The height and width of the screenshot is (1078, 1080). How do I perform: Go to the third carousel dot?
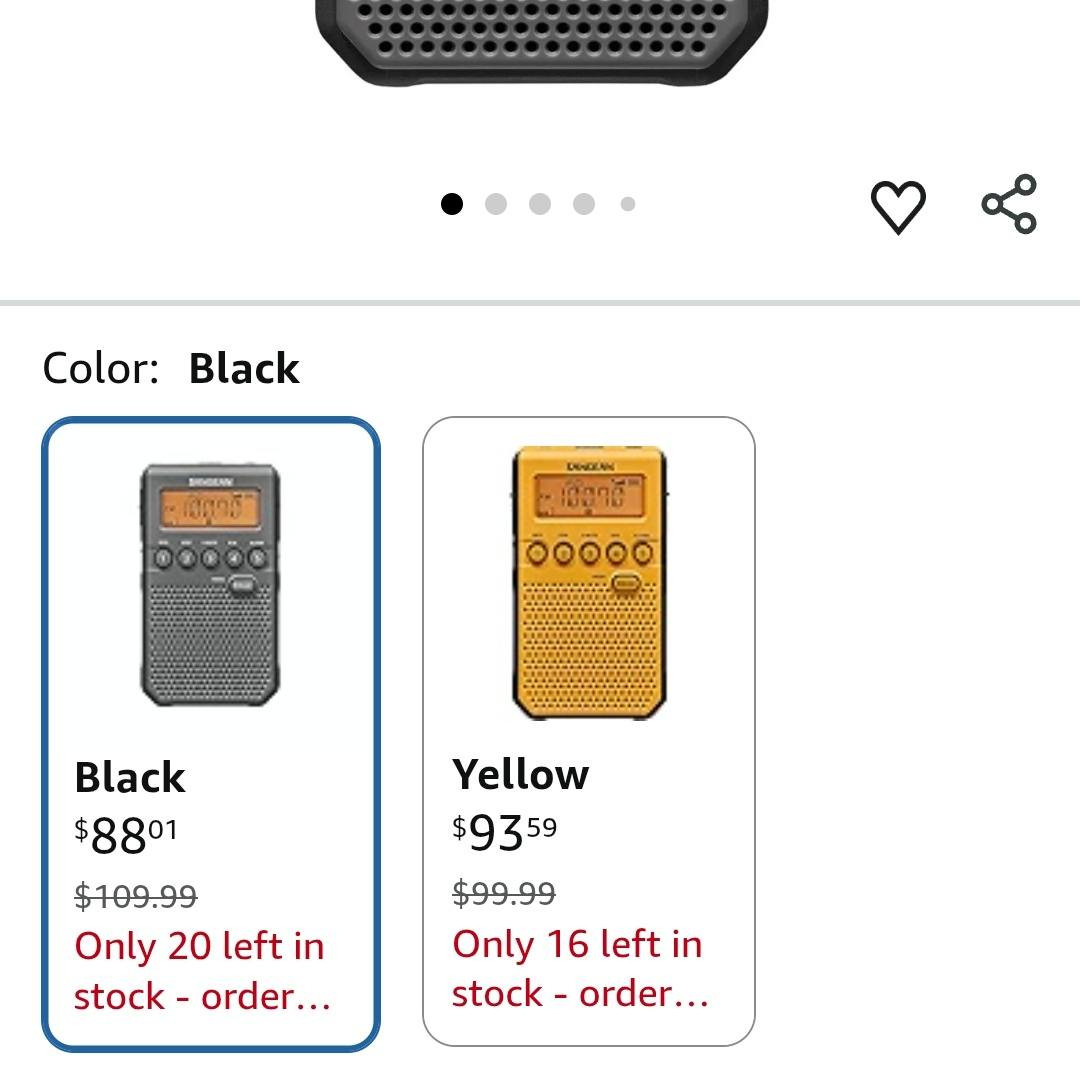click(540, 204)
